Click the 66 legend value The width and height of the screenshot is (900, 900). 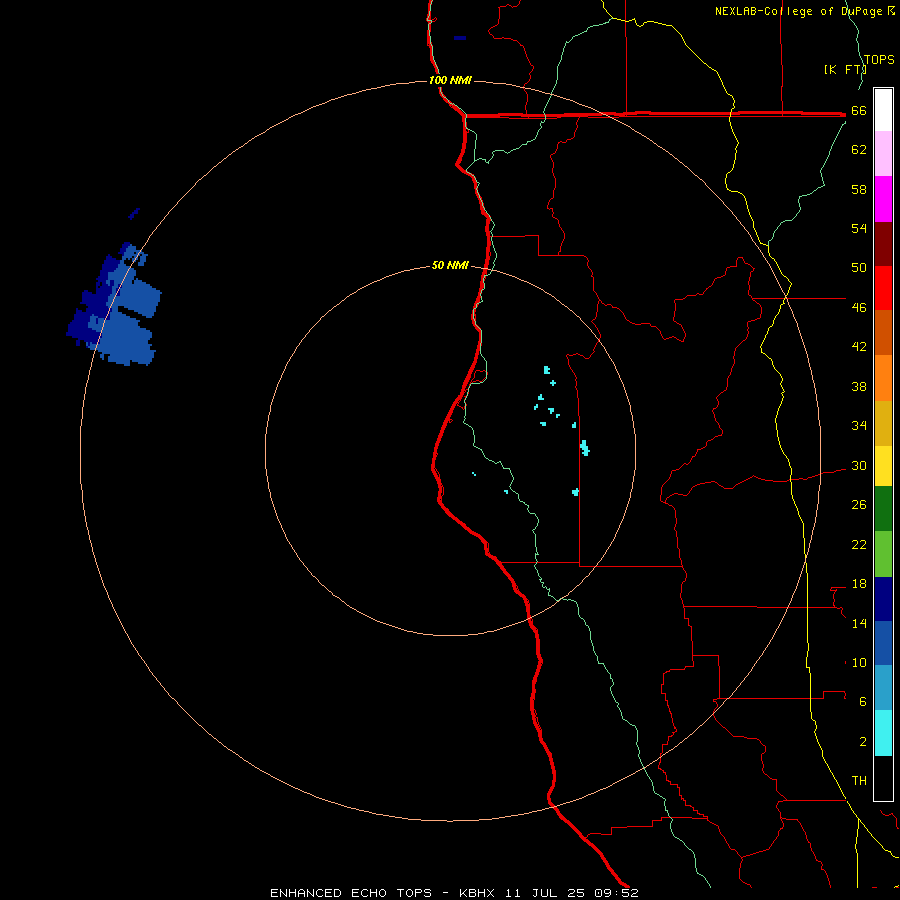(x=859, y=110)
